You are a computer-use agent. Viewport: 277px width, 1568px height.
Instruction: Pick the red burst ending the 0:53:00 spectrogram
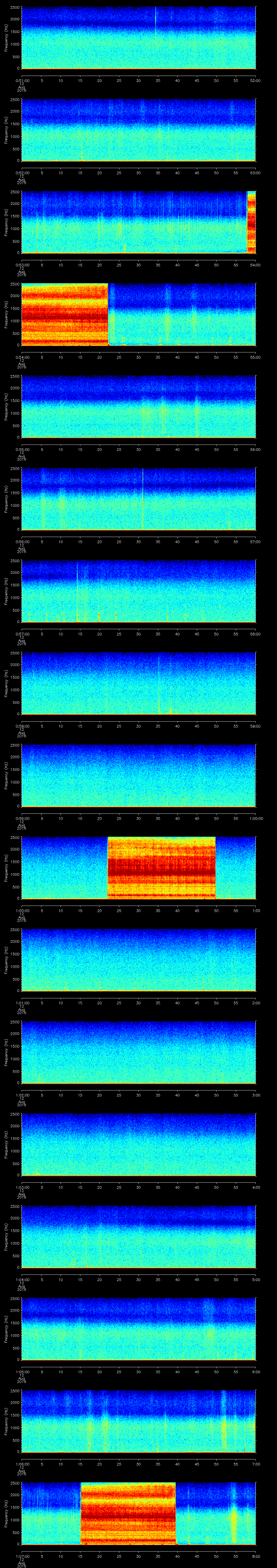coord(251,222)
